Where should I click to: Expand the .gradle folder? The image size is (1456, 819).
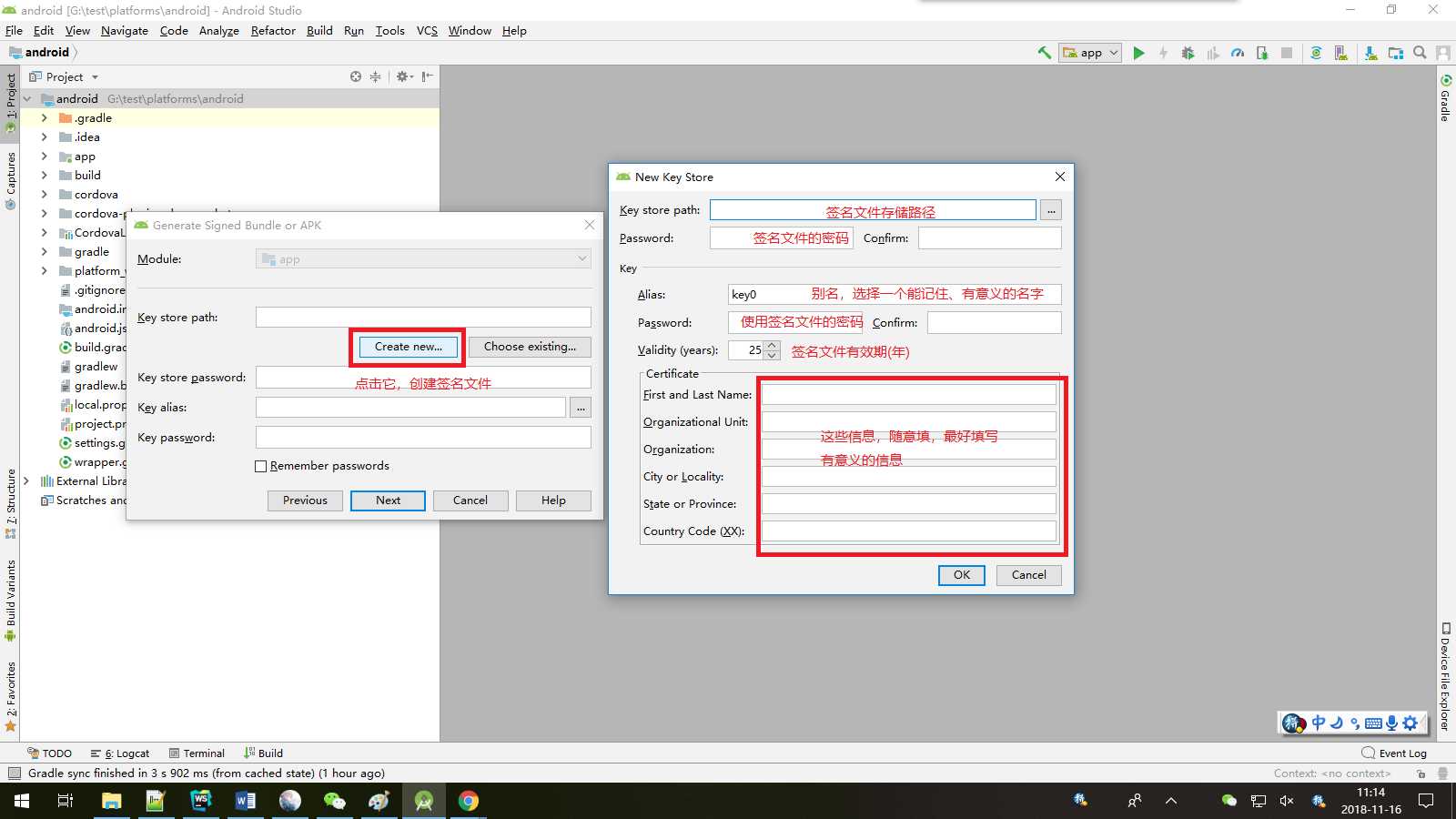(x=44, y=118)
